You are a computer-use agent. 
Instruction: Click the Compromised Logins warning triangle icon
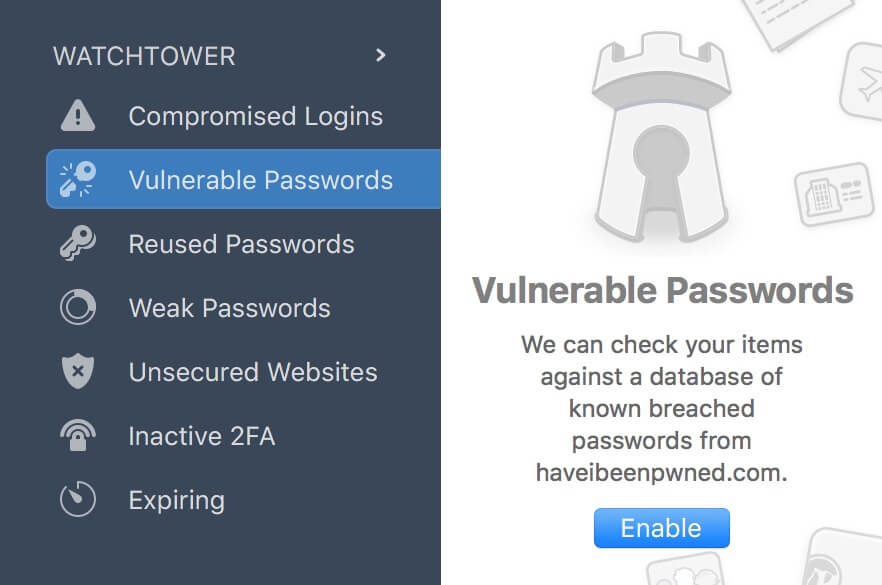76,116
